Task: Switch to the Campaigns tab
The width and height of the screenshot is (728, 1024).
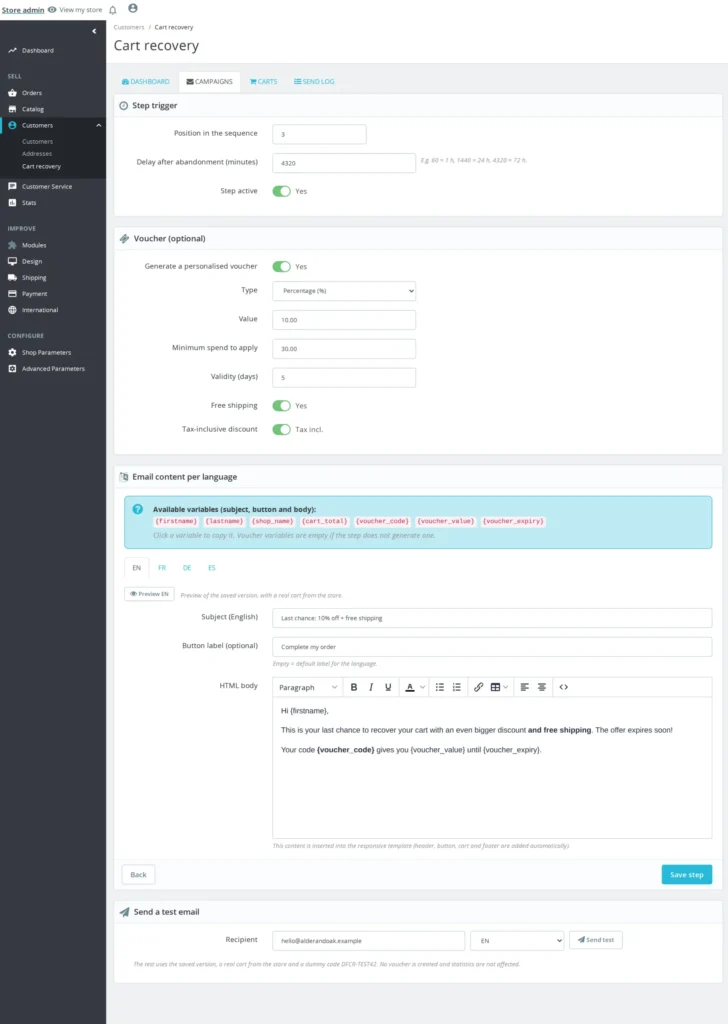Action: 210,82
